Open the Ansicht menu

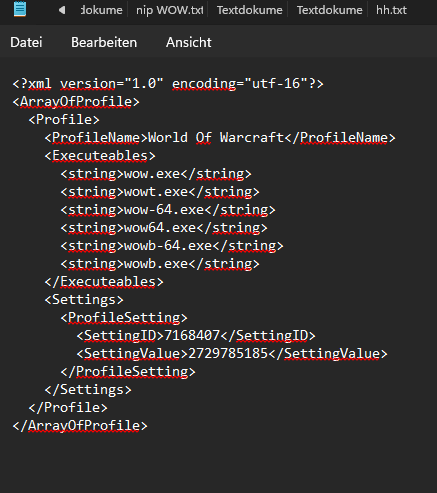[x=189, y=42]
